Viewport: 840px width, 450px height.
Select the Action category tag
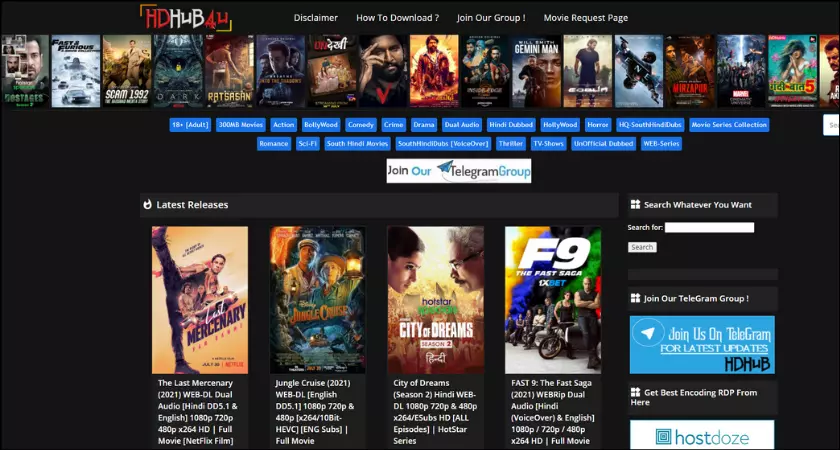tap(283, 125)
